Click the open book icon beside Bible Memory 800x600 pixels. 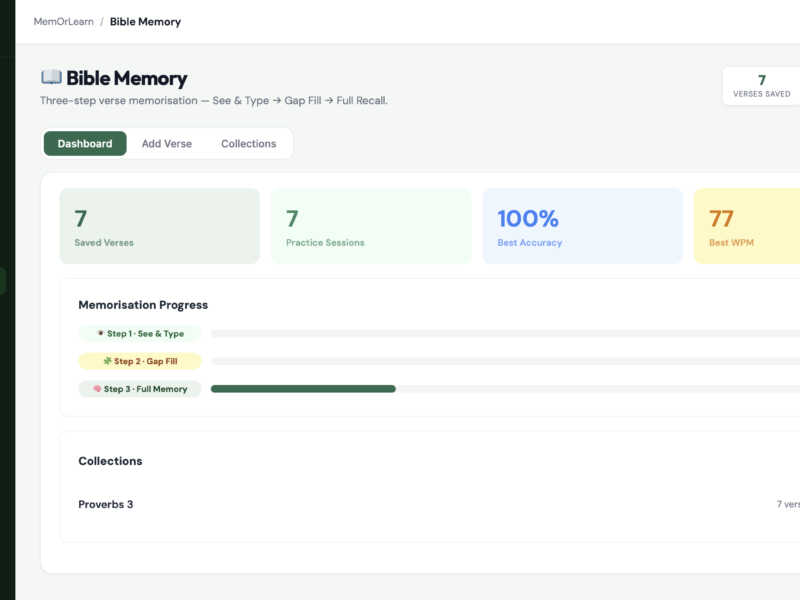(x=52, y=78)
